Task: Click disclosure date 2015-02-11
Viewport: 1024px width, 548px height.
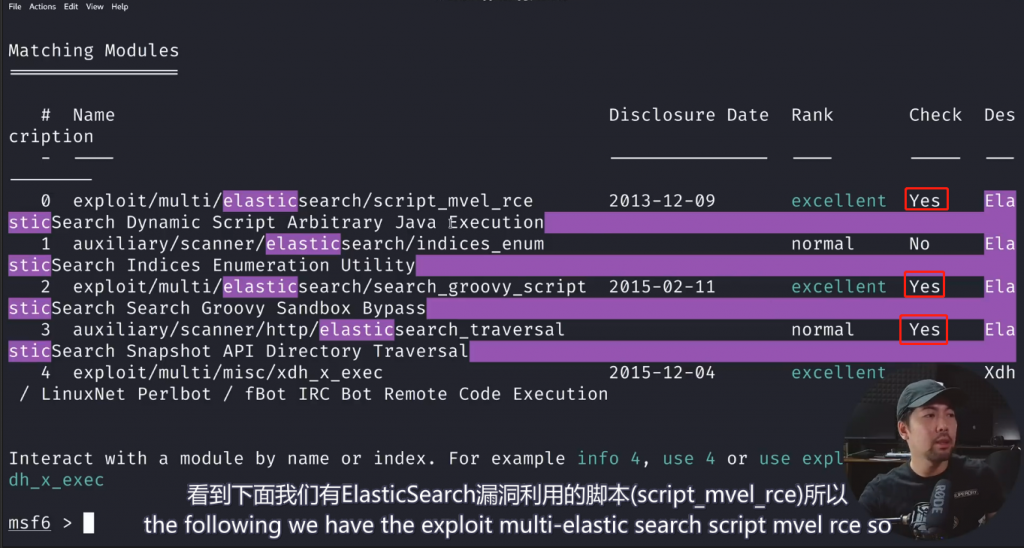Action: click(x=662, y=287)
